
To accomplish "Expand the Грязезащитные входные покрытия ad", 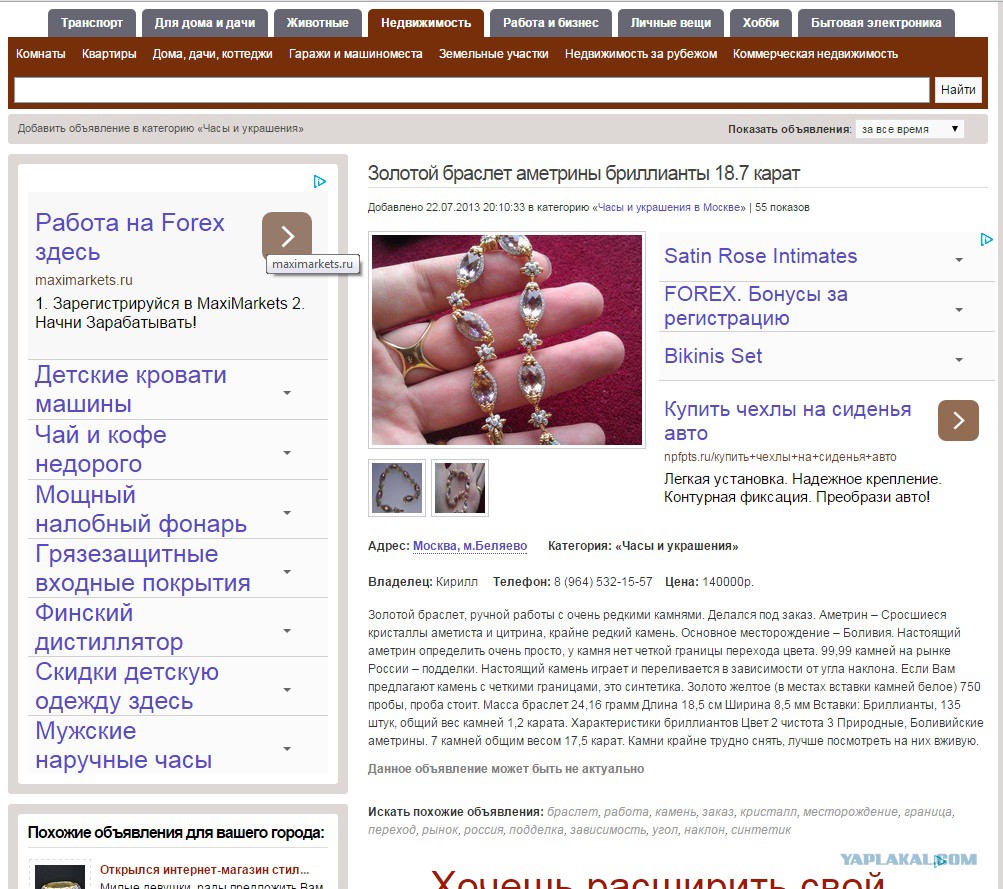I will pyautogui.click(x=287, y=572).
